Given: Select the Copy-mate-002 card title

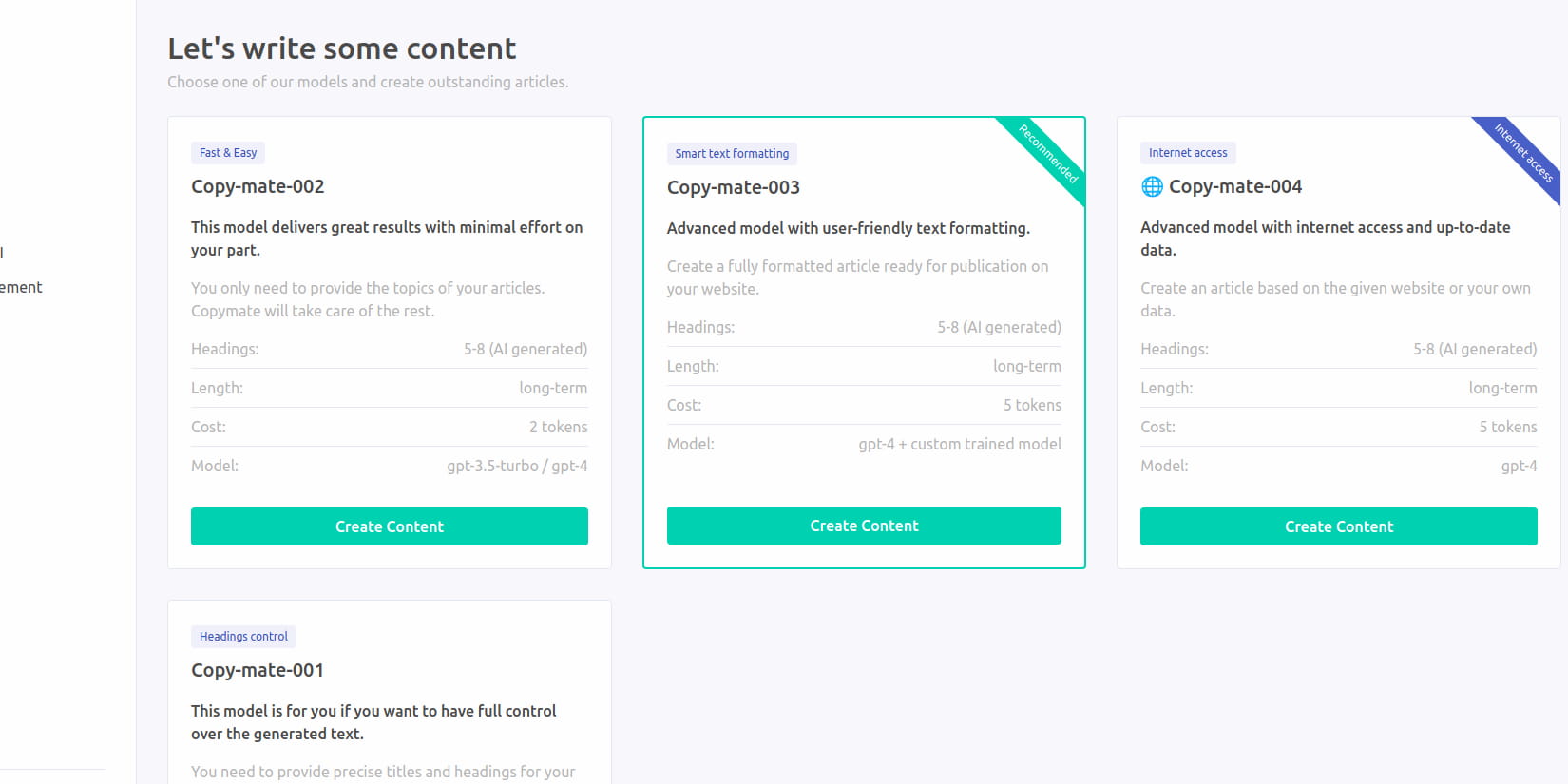Looking at the screenshot, I should (x=258, y=187).
